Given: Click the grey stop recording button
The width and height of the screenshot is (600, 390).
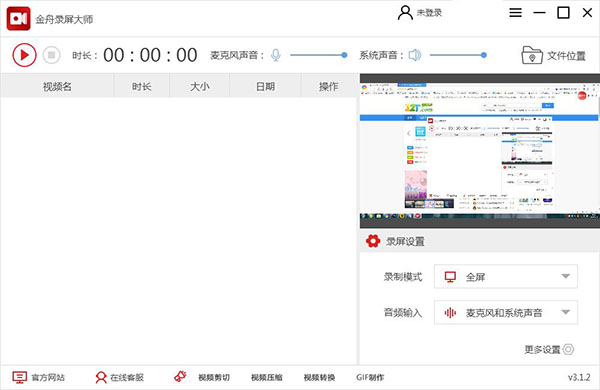Looking at the screenshot, I should click(51, 55).
